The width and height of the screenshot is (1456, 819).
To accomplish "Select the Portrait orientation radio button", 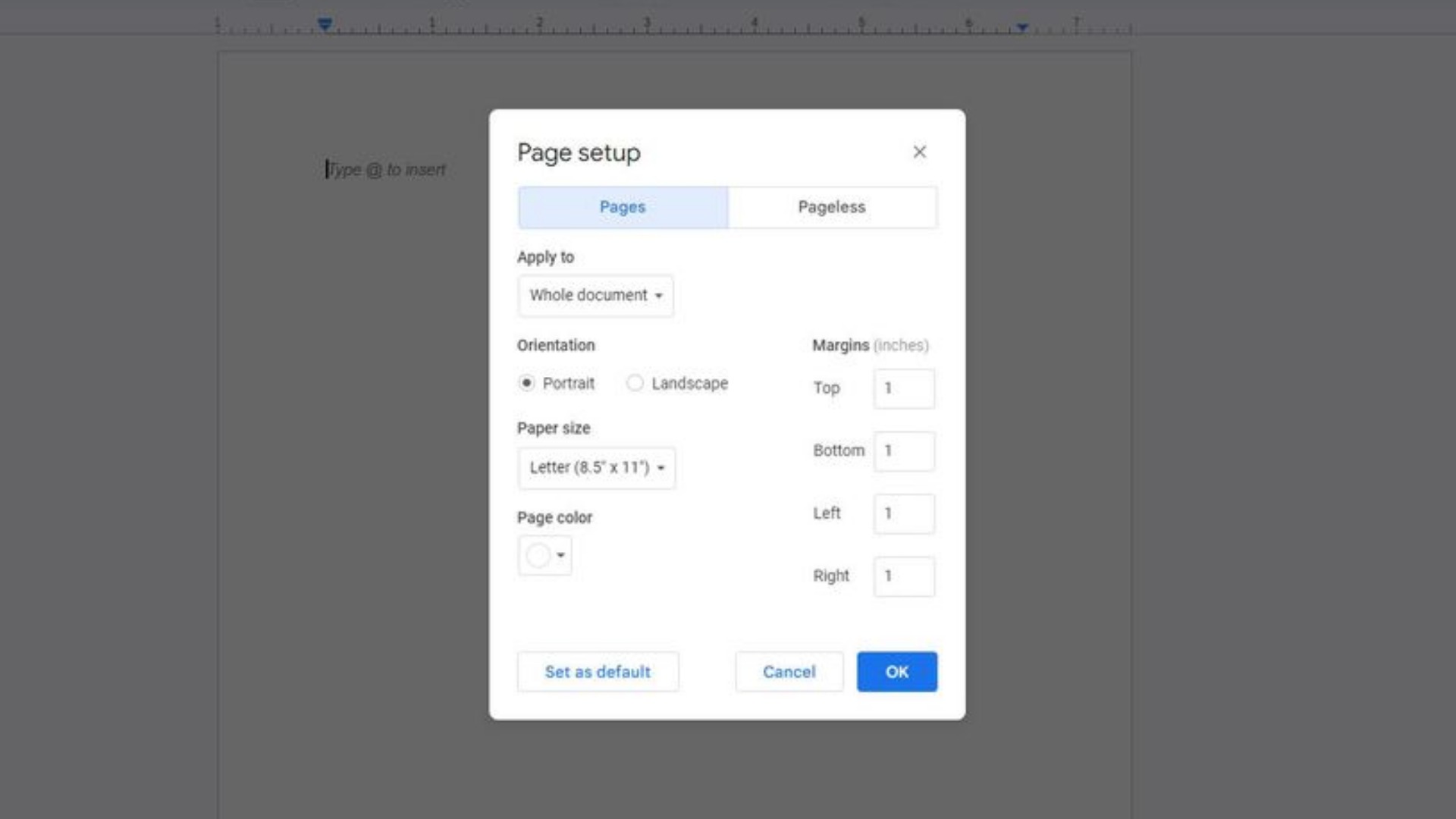I will pos(526,383).
